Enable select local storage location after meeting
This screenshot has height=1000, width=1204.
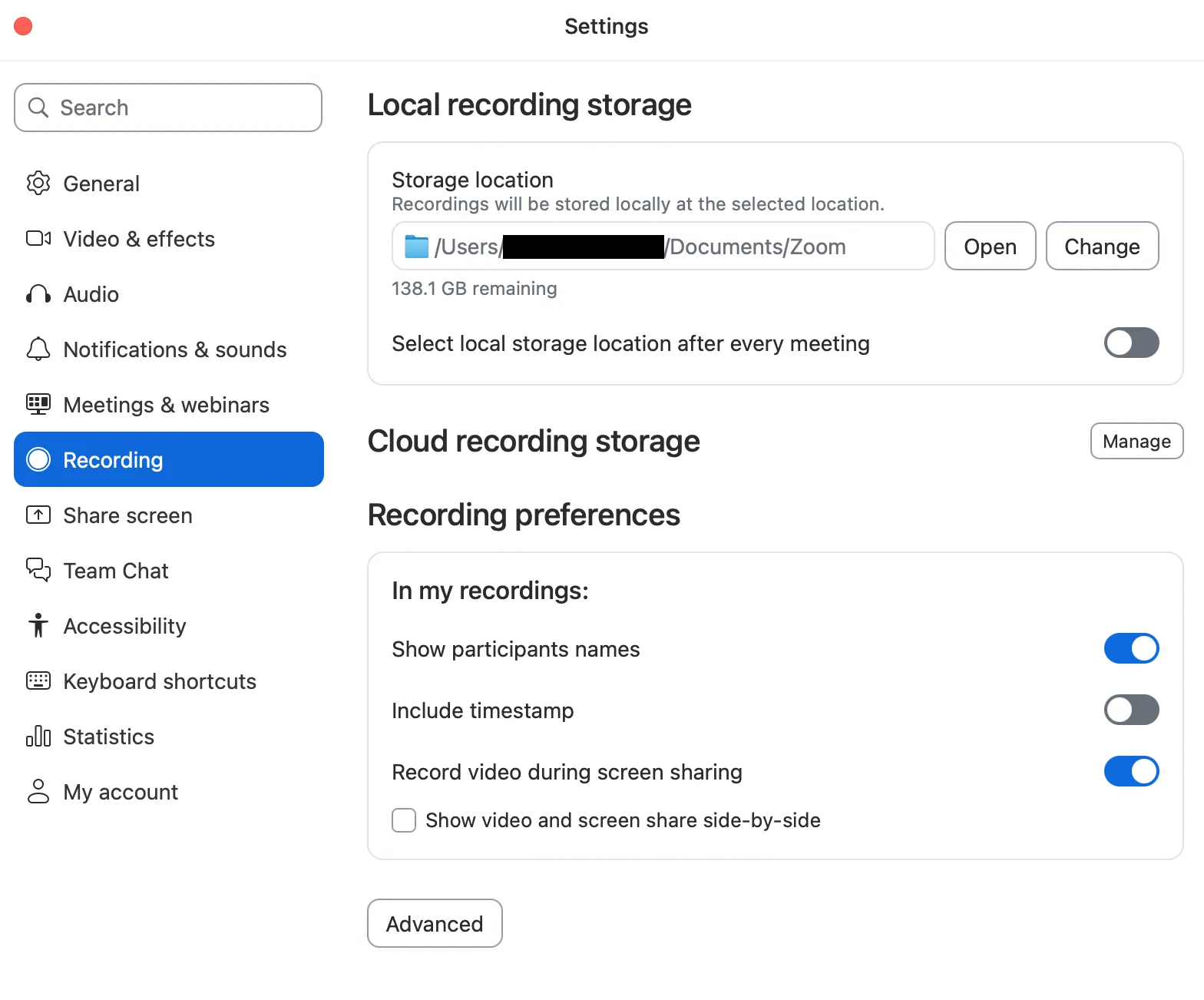click(x=1131, y=343)
